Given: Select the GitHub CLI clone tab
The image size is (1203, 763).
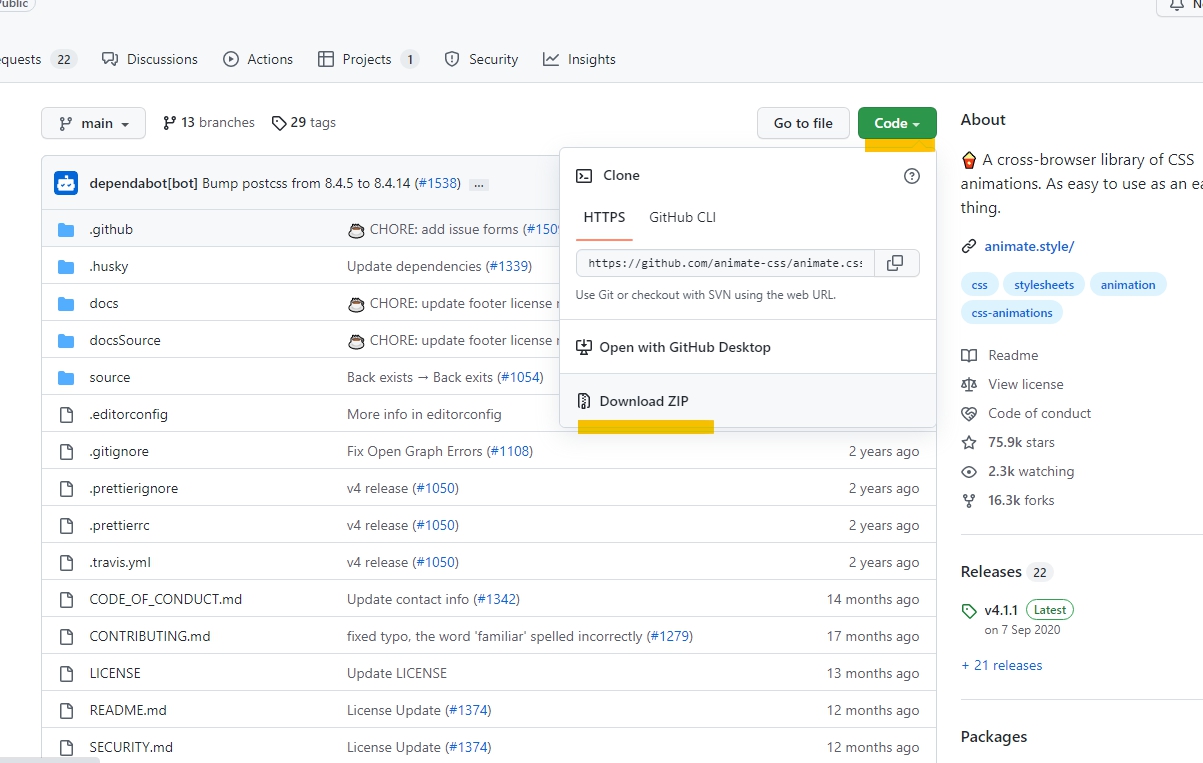Looking at the screenshot, I should click(x=683, y=217).
